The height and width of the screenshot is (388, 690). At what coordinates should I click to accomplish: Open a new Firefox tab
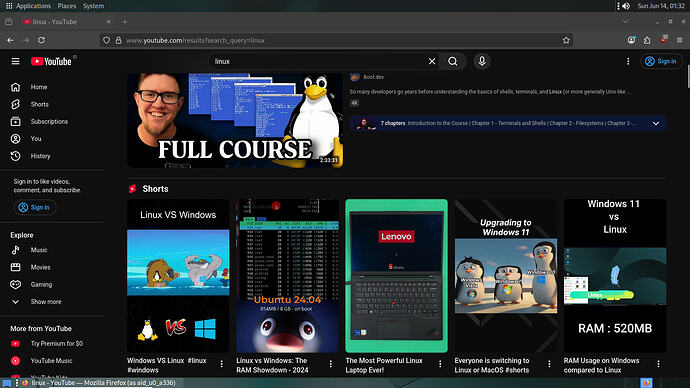(125, 22)
